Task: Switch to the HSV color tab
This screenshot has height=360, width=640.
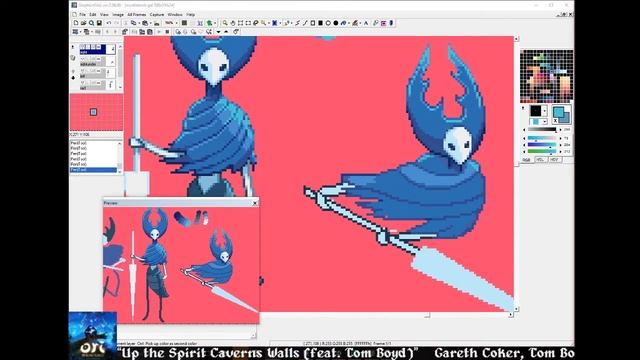Action: coord(554,160)
